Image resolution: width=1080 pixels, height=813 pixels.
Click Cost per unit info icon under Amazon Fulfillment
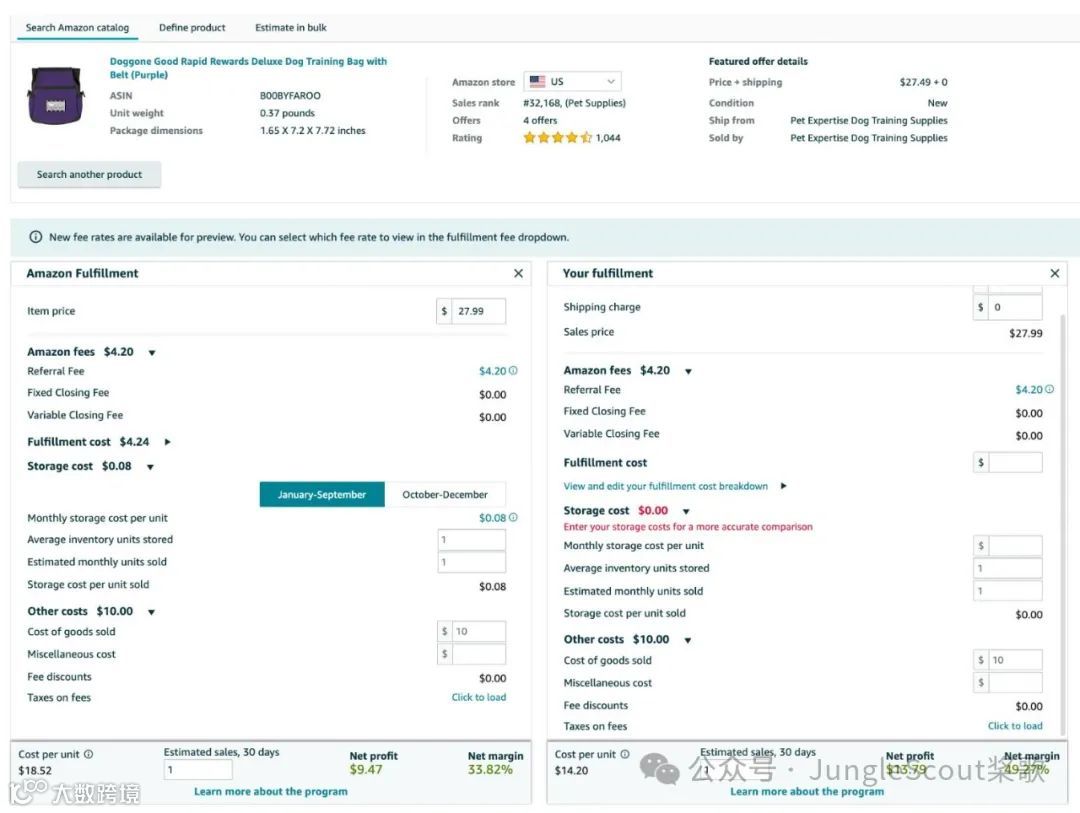click(x=89, y=754)
